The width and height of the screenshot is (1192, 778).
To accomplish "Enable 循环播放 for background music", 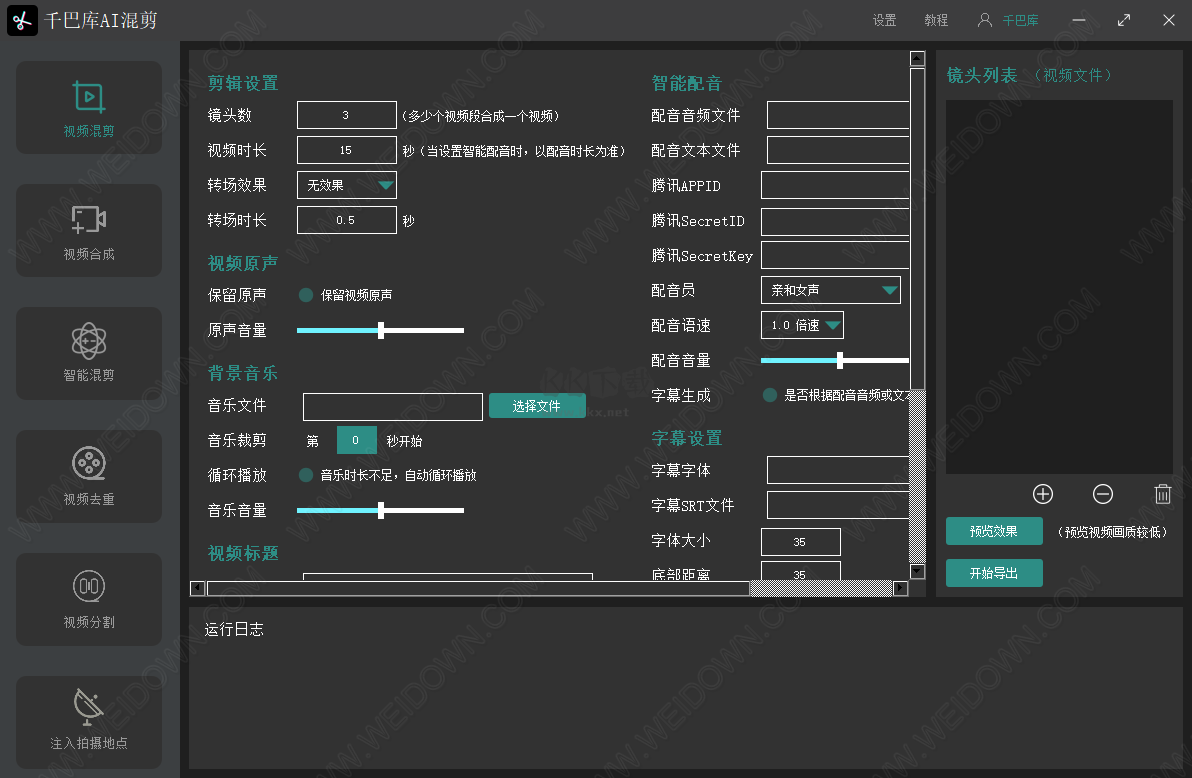I will [306, 475].
